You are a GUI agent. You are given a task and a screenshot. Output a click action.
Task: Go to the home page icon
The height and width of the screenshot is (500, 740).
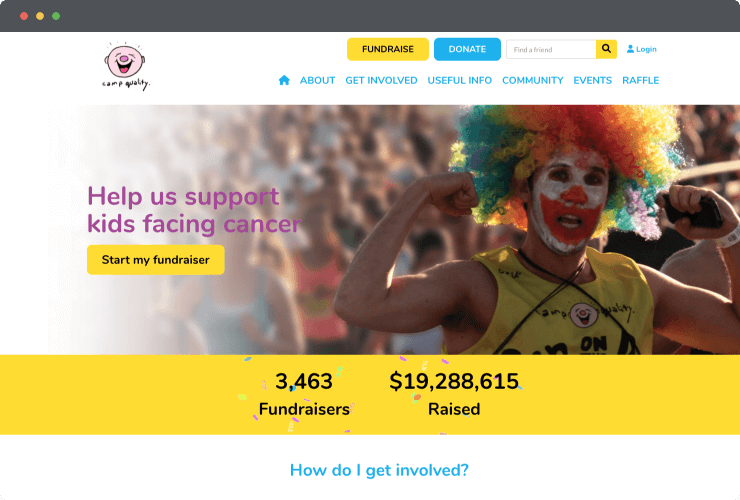click(x=284, y=80)
